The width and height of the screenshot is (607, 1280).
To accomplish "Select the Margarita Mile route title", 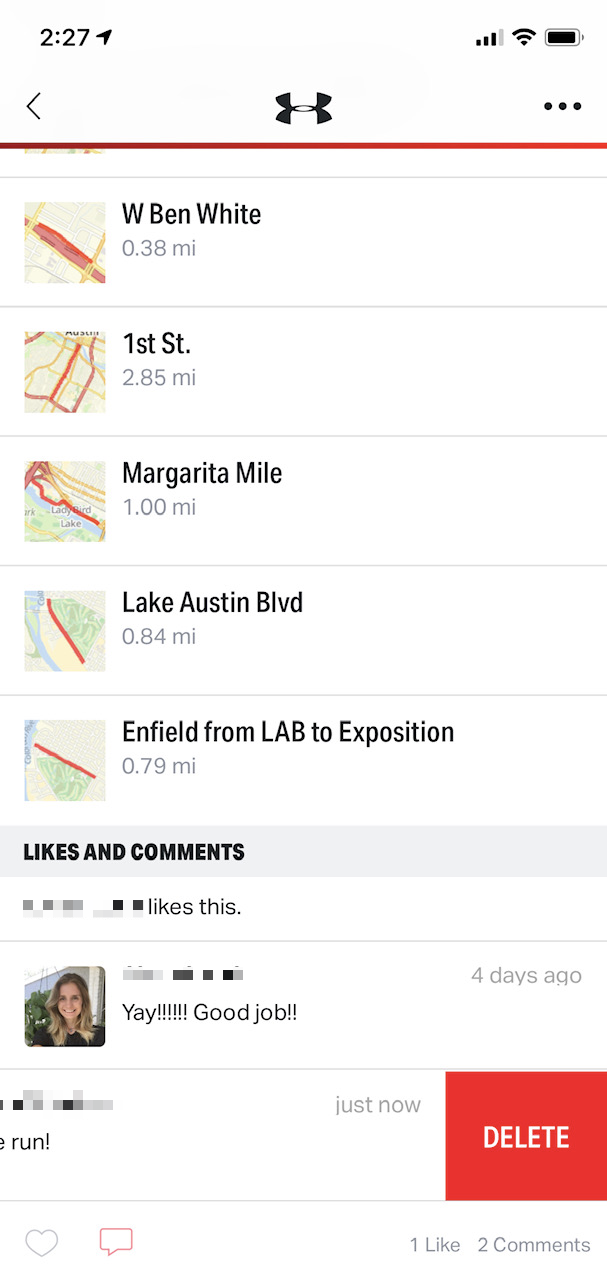I will [x=202, y=473].
